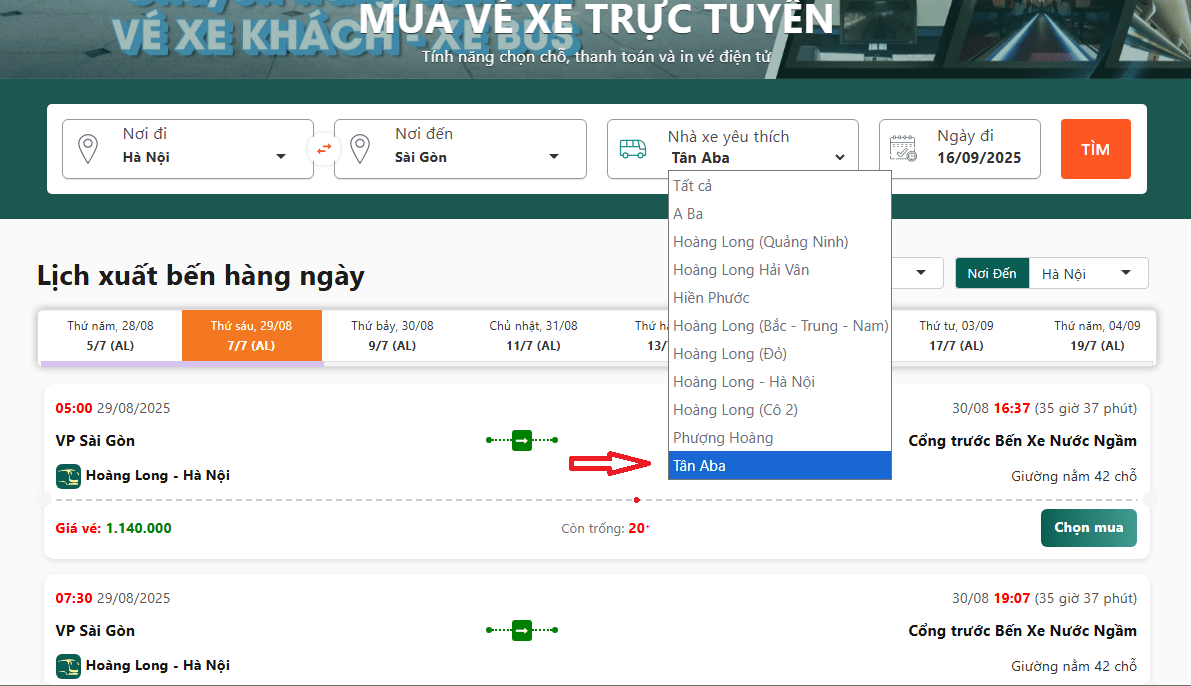Image resolution: width=1191 pixels, height=686 pixels.
Task: Expand the Nơi Đến Hà Nội filter dropdown
Action: (1087, 274)
